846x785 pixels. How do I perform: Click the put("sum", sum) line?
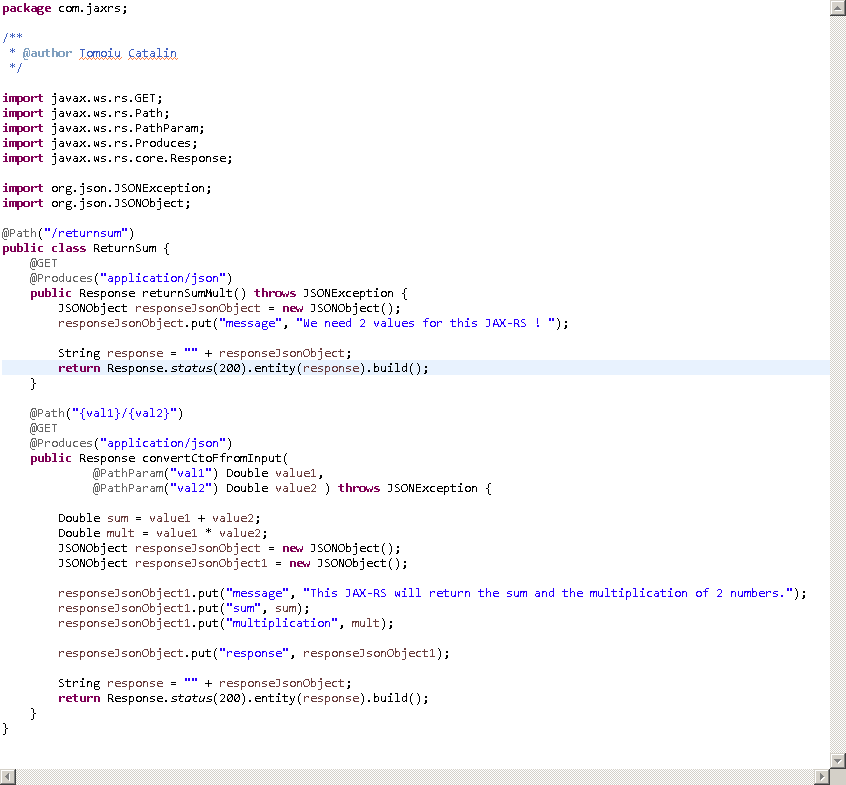183,608
